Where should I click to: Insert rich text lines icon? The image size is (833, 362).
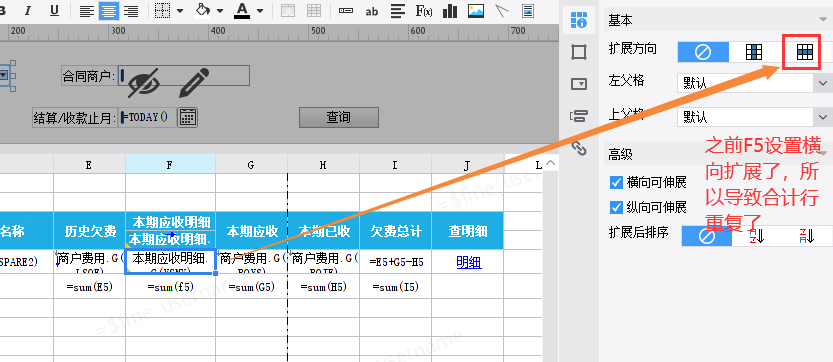point(397,11)
